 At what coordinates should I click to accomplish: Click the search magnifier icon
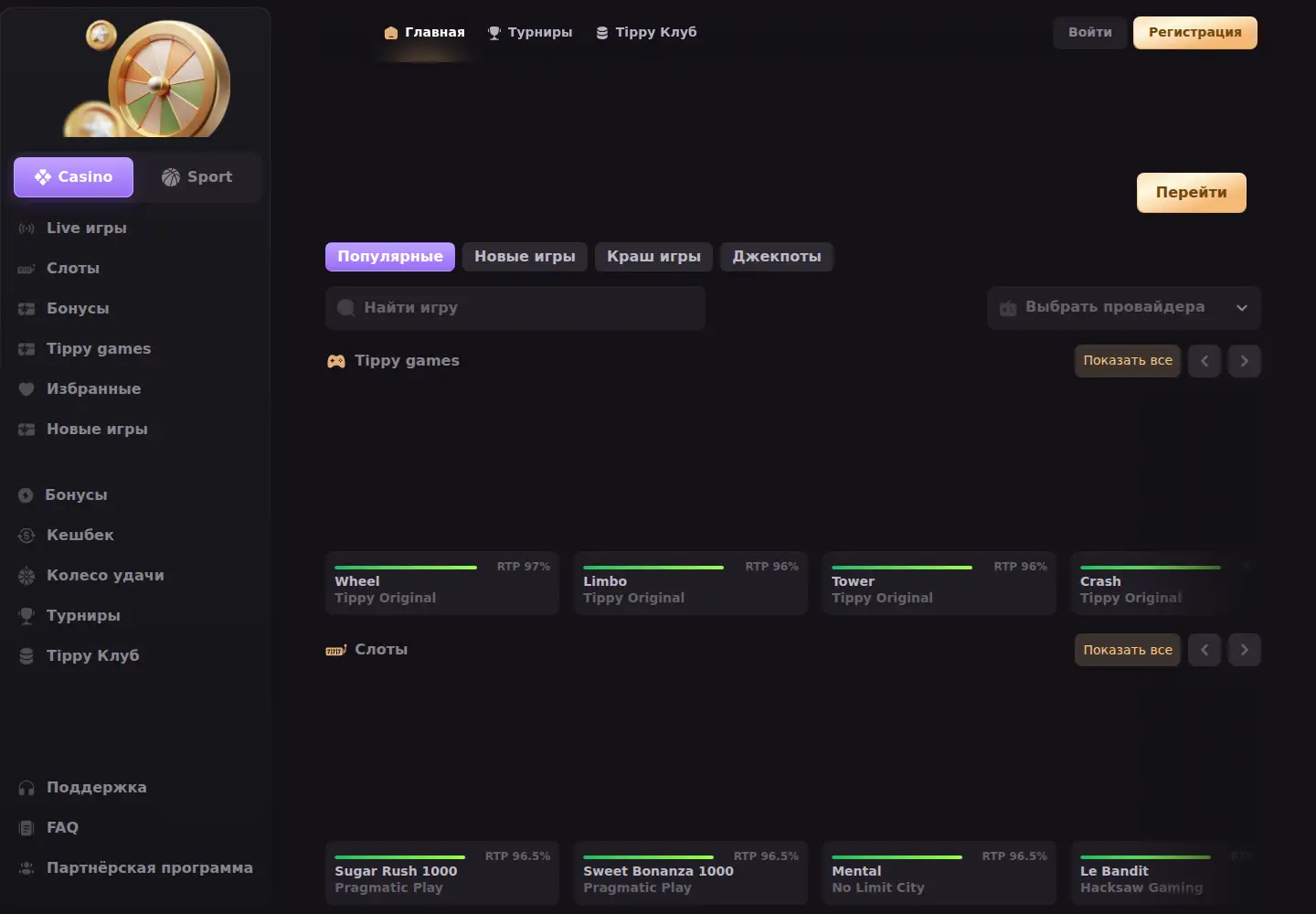click(x=346, y=308)
